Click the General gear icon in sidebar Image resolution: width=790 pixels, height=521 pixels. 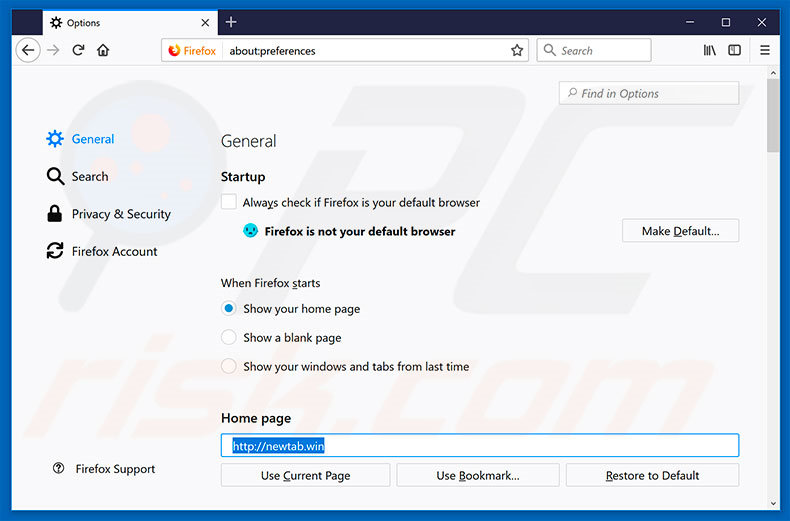pyautogui.click(x=55, y=139)
